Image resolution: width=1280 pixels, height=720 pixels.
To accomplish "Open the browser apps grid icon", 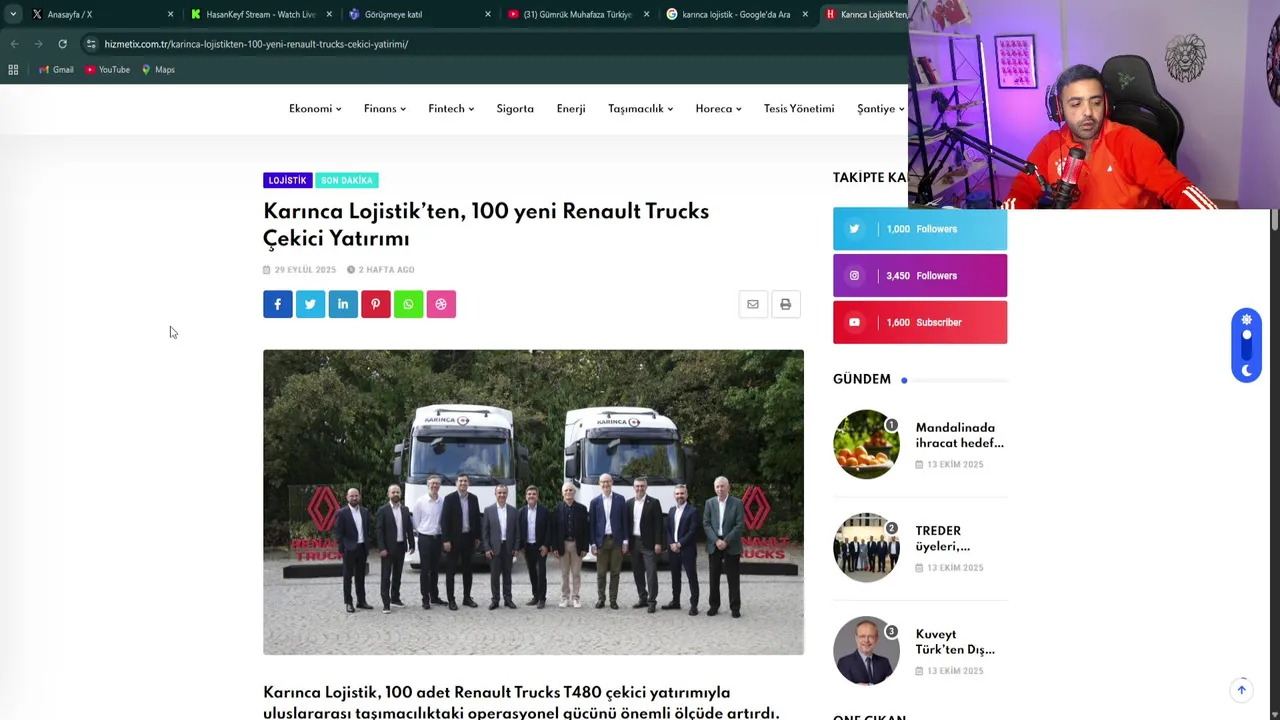I will click(x=13, y=69).
